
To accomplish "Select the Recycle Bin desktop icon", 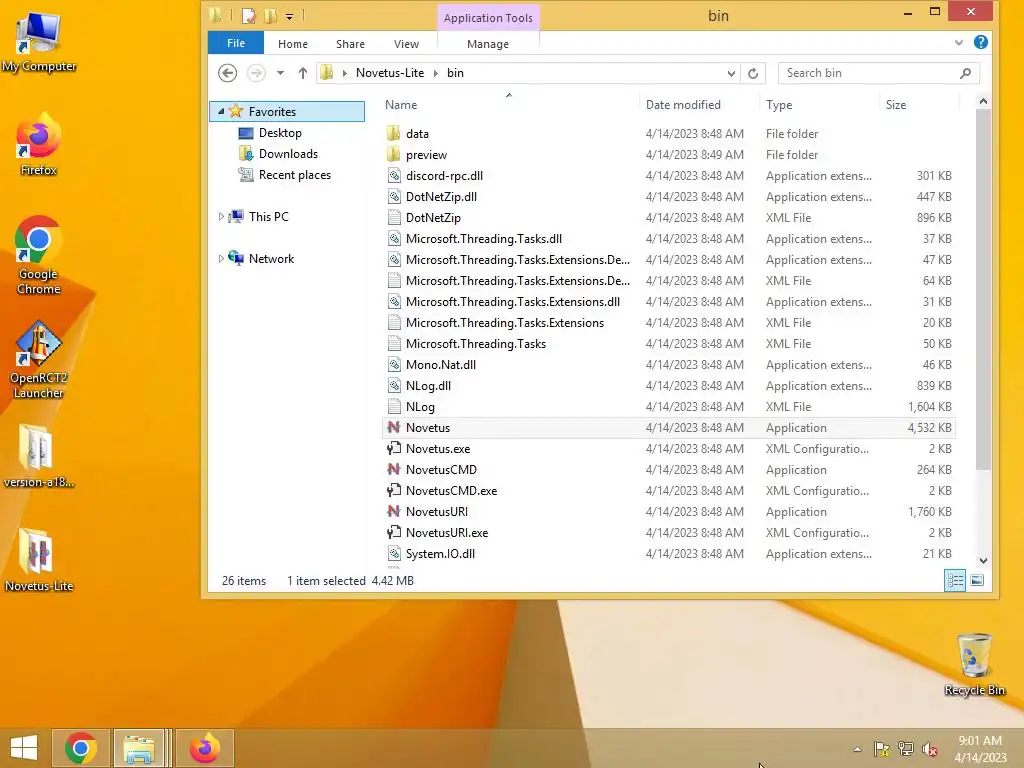I will (974, 664).
